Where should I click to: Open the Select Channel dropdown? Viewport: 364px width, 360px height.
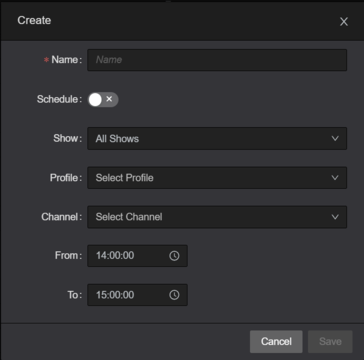[x=217, y=217]
